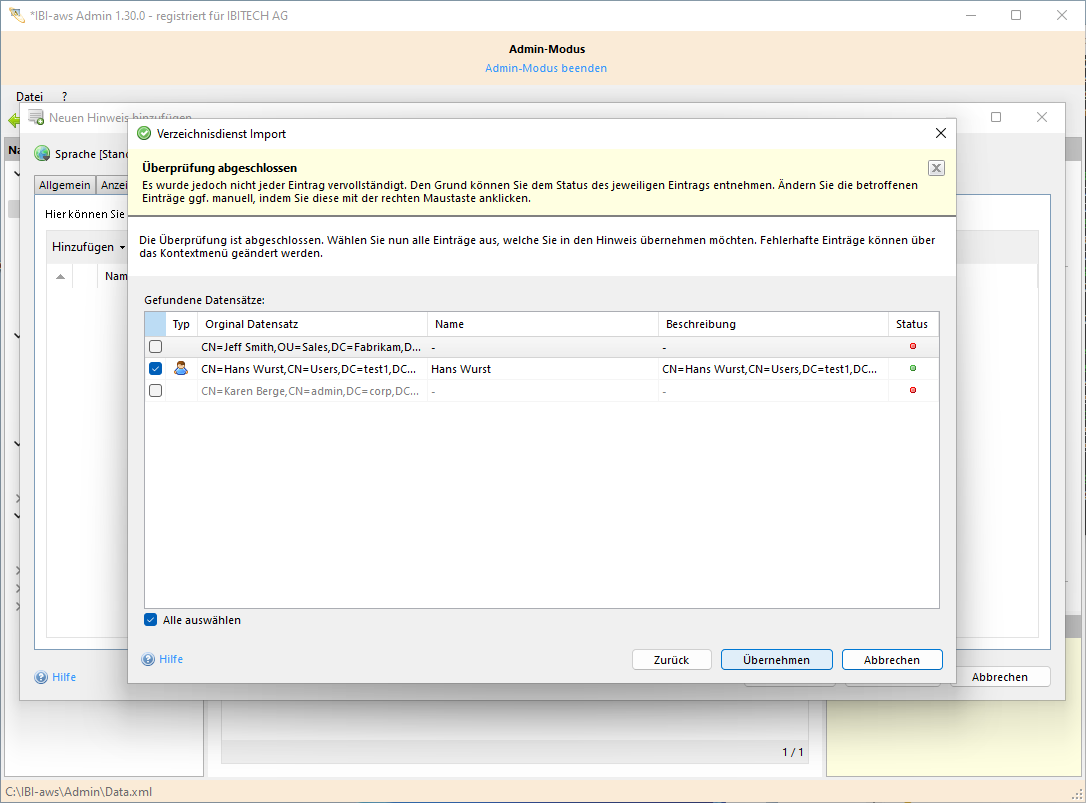Check the Jeff Smith entry
The height and width of the screenshot is (803, 1086).
(155, 346)
